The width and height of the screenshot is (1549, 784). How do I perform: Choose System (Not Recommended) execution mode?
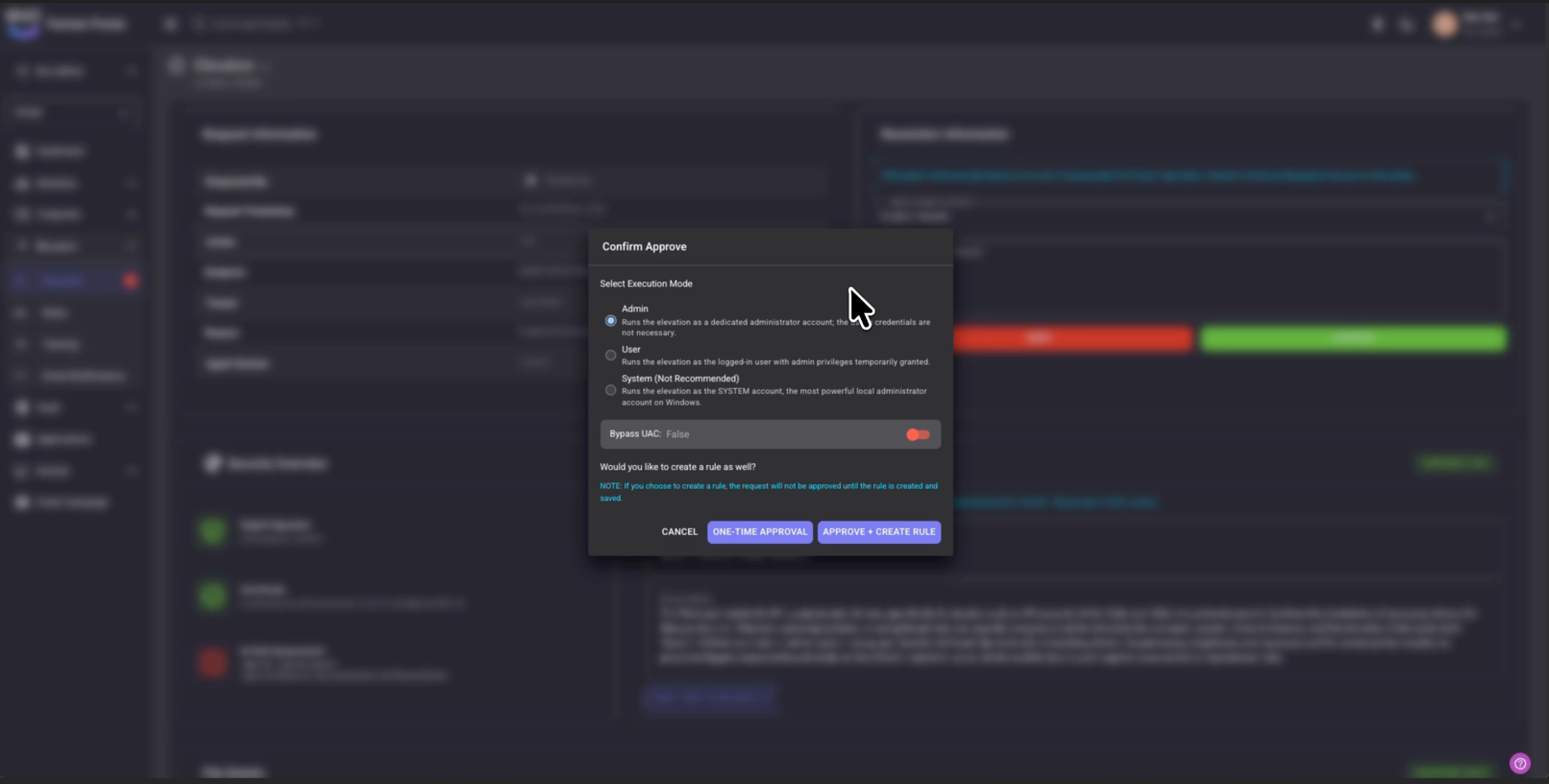(611, 390)
